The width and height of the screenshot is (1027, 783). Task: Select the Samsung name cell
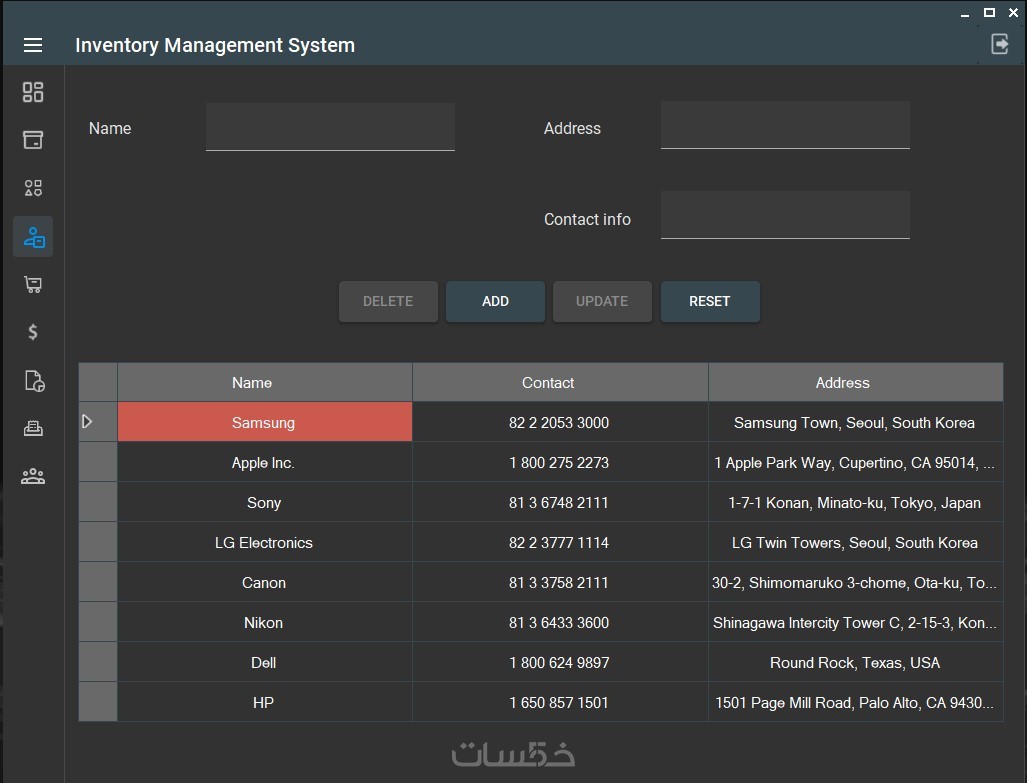[265, 422]
